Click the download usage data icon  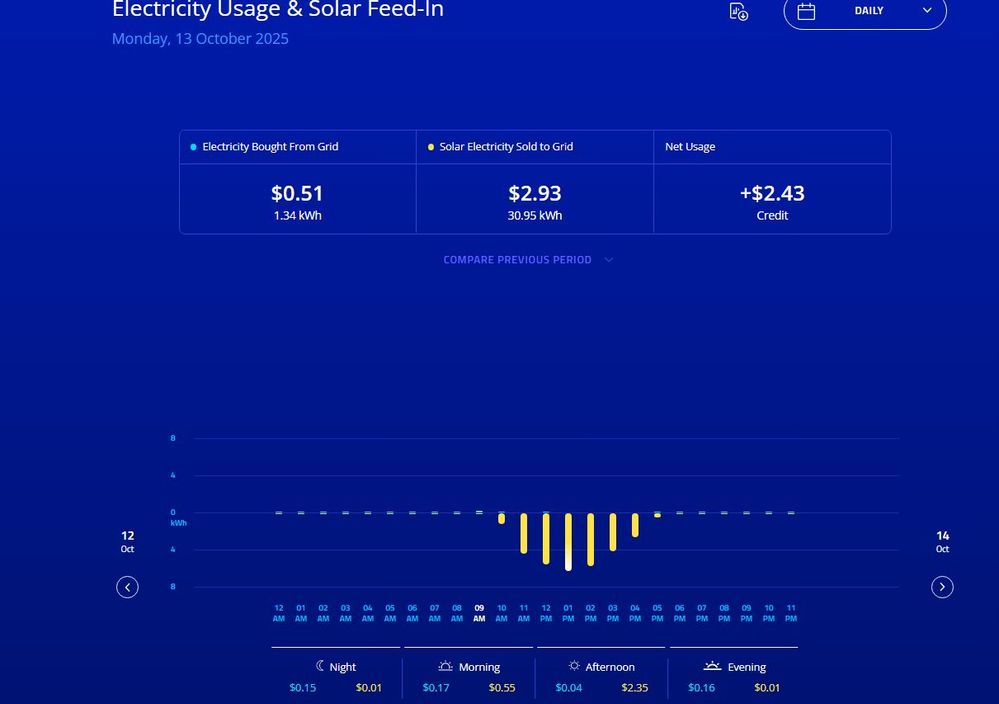coord(739,12)
